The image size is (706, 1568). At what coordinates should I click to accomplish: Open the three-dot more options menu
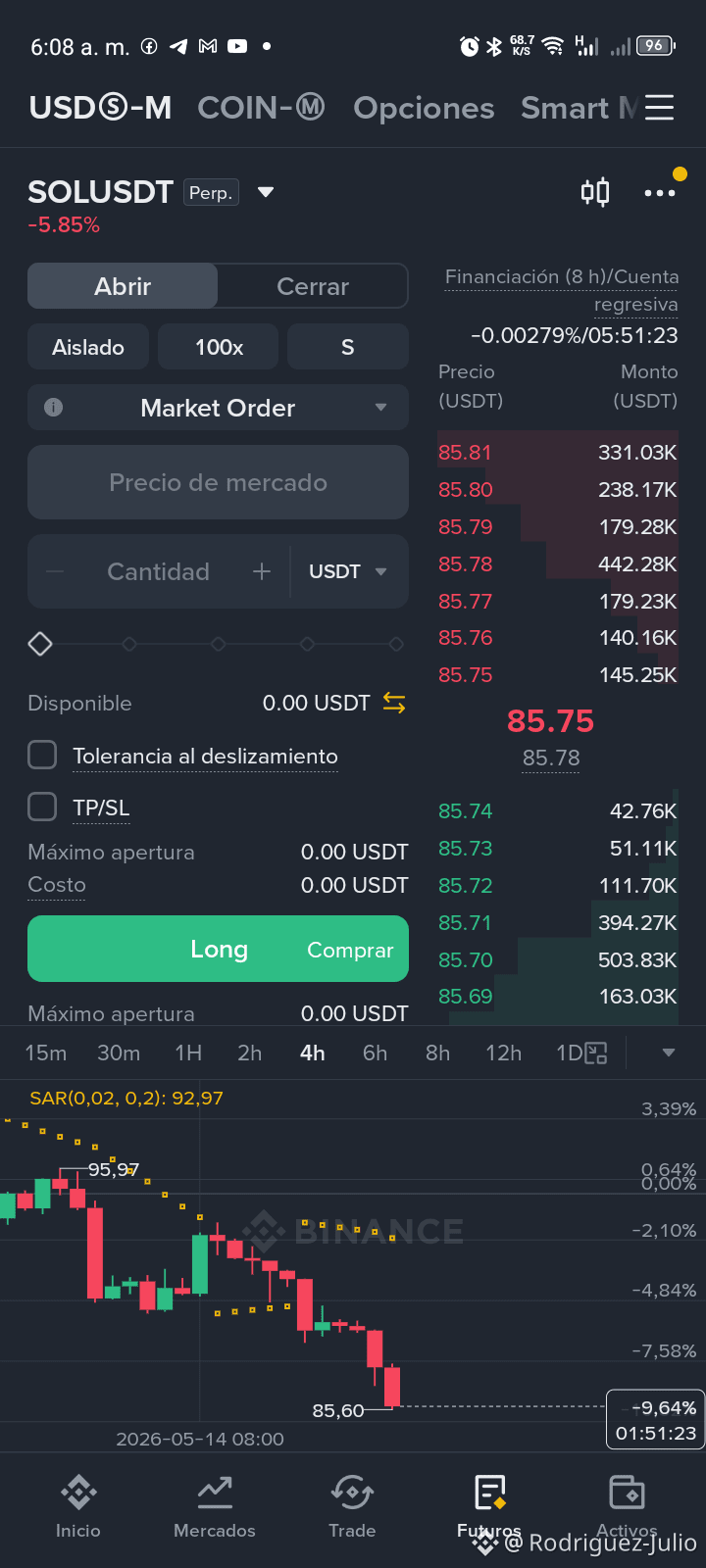(659, 193)
